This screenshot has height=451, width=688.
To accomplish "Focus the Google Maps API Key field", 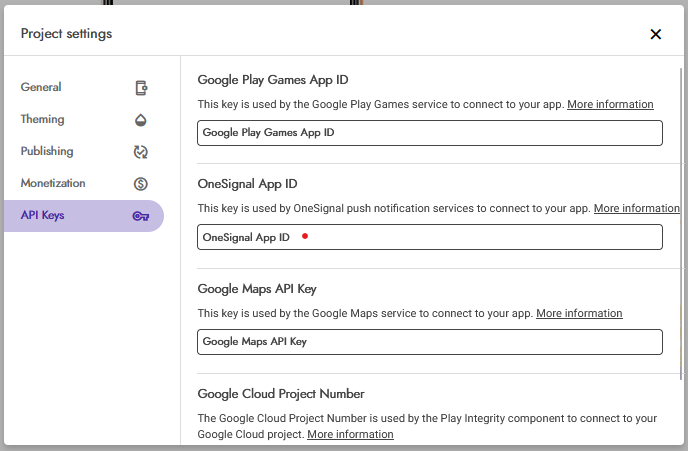I will (x=430, y=342).
